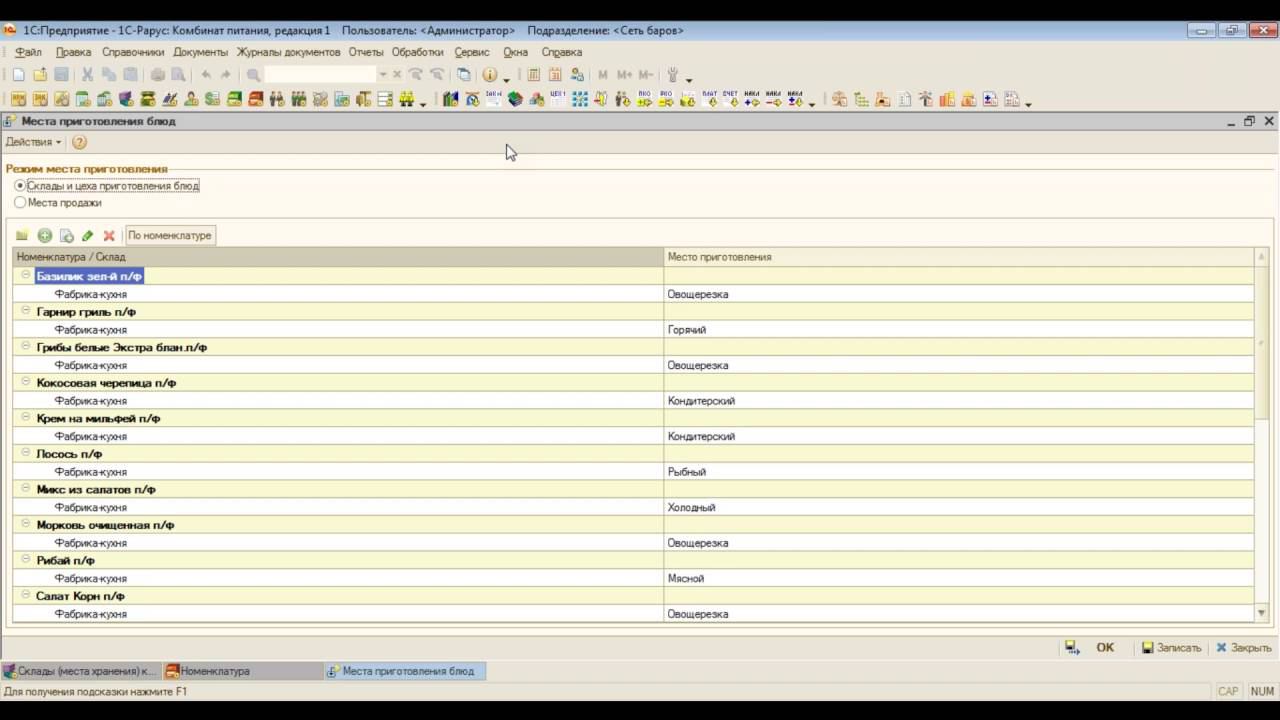This screenshot has height=720, width=1280.
Task: Click the calculator icon in main toolbar
Action: 533,75
